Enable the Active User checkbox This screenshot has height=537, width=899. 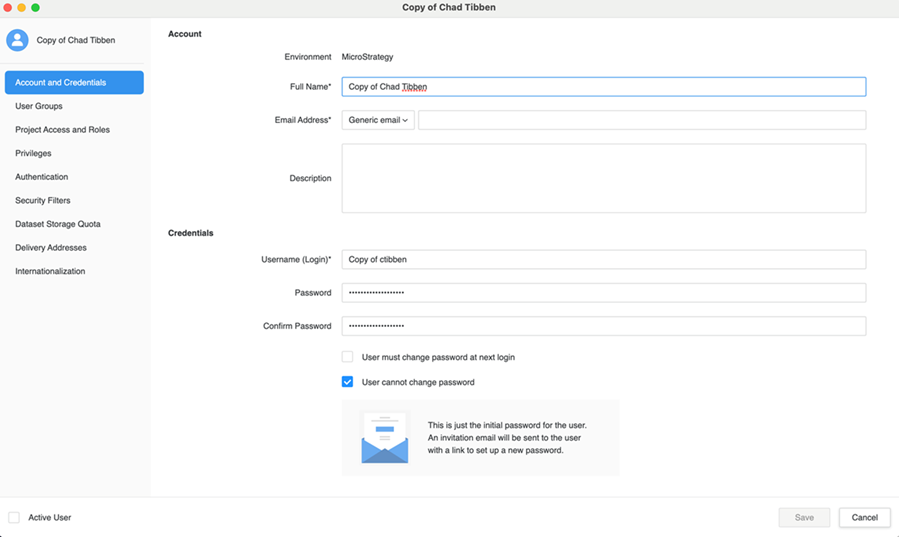tap(14, 517)
